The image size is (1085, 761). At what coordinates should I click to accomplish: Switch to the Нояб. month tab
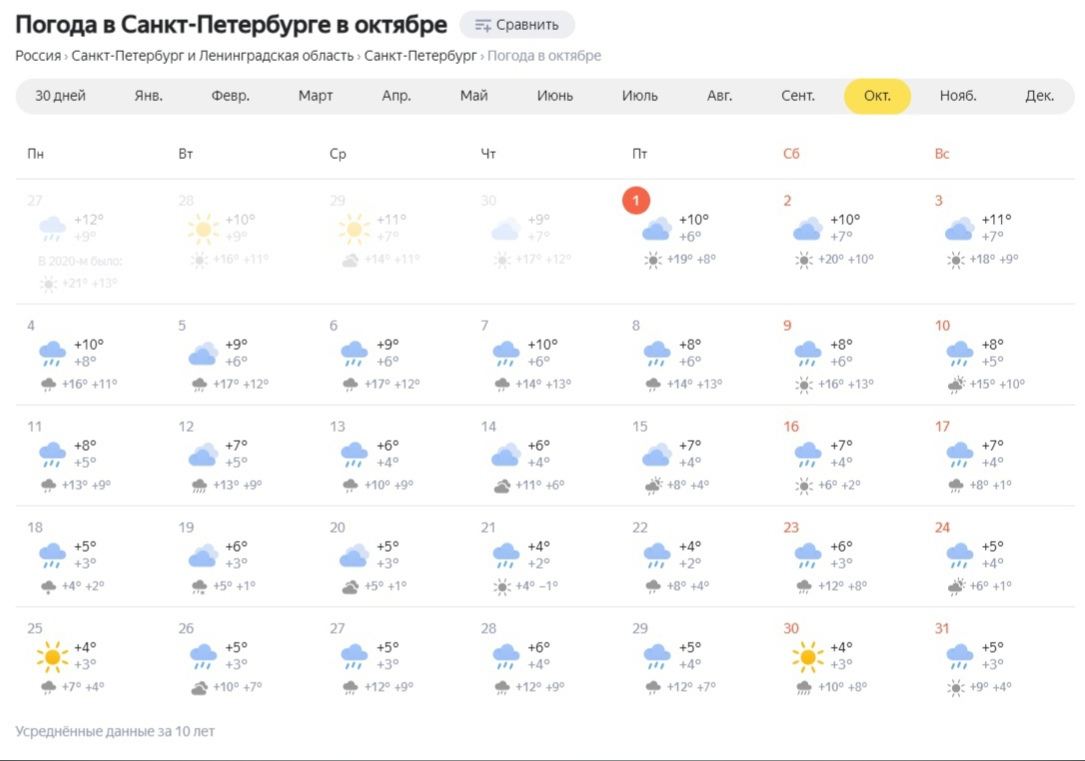click(958, 96)
